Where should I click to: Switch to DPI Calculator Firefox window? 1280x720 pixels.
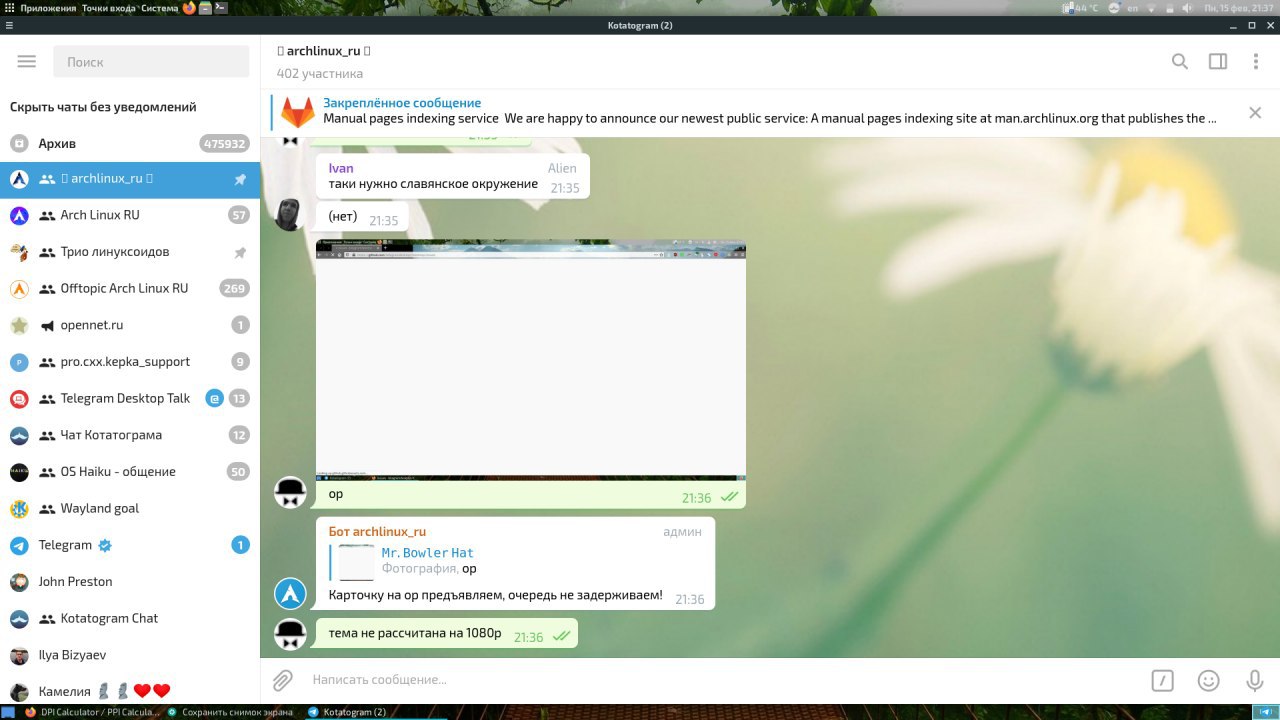pyautogui.click(x=91, y=712)
